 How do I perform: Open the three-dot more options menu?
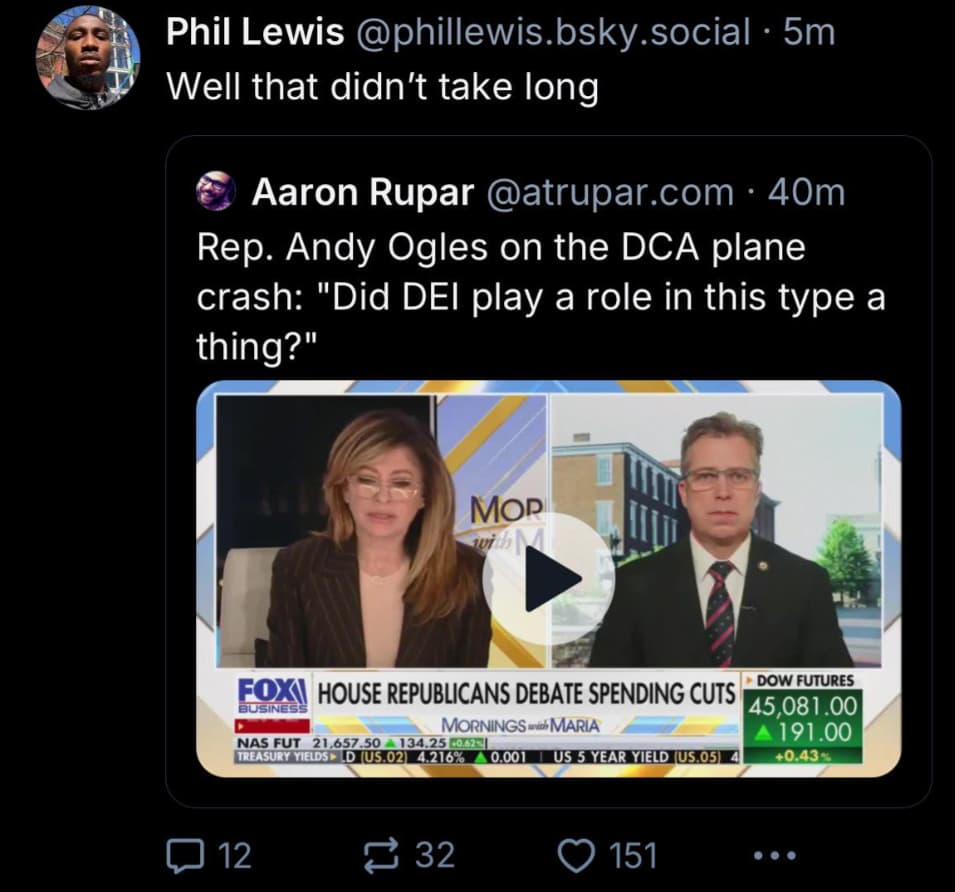tap(775, 855)
